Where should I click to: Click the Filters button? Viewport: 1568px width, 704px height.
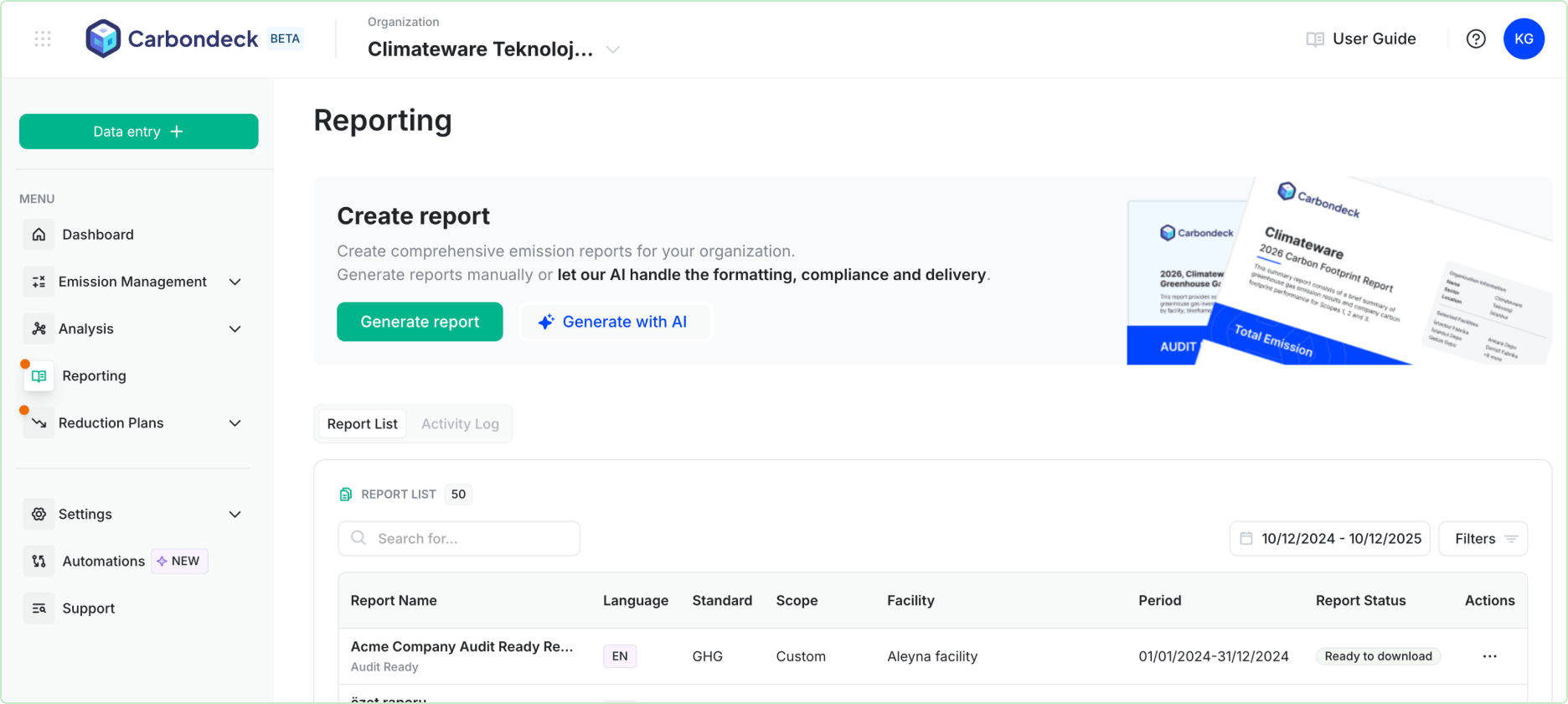1483,539
